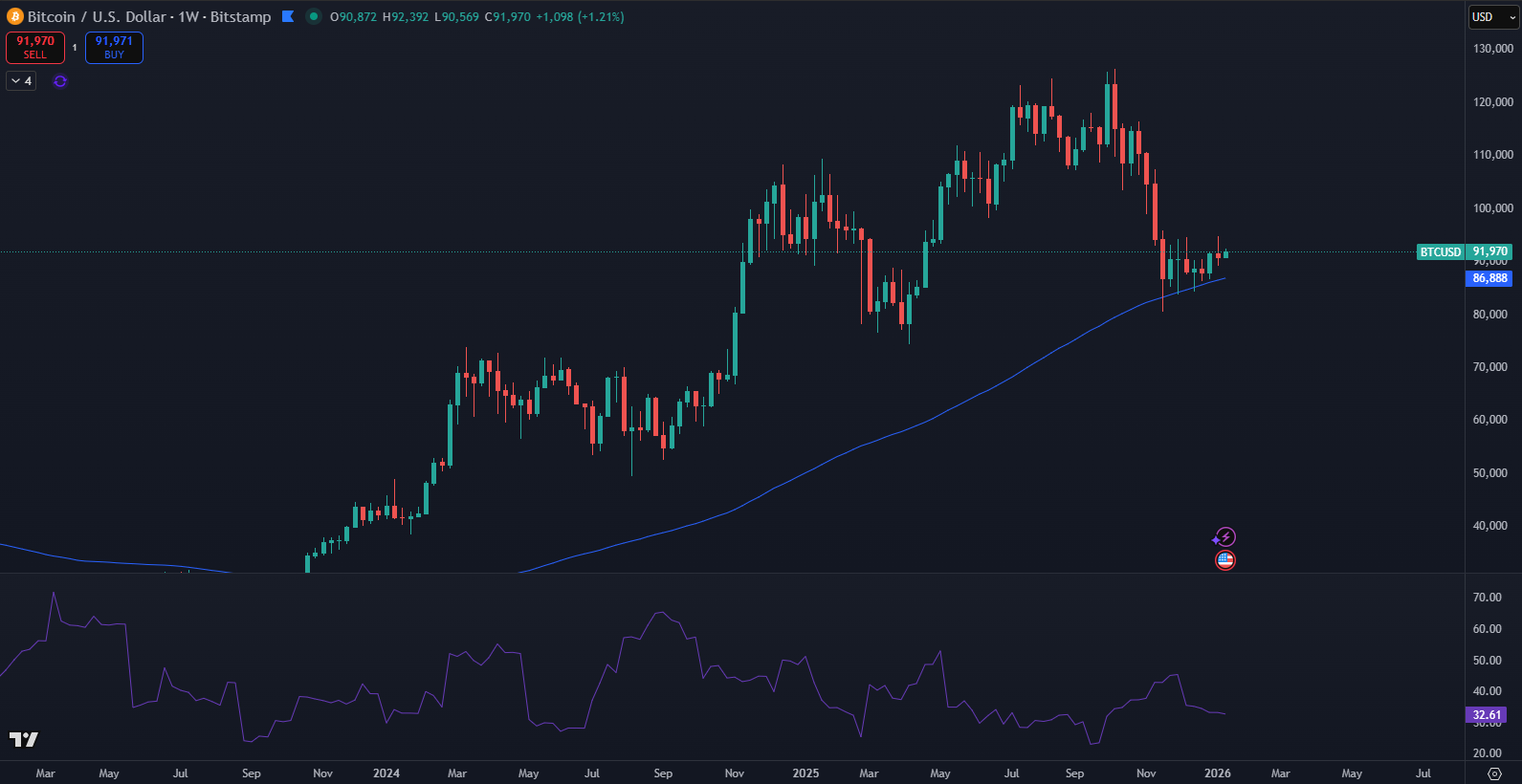The height and width of the screenshot is (784, 1522).
Task: Click the purple refresh indicator icon
Action: point(60,81)
